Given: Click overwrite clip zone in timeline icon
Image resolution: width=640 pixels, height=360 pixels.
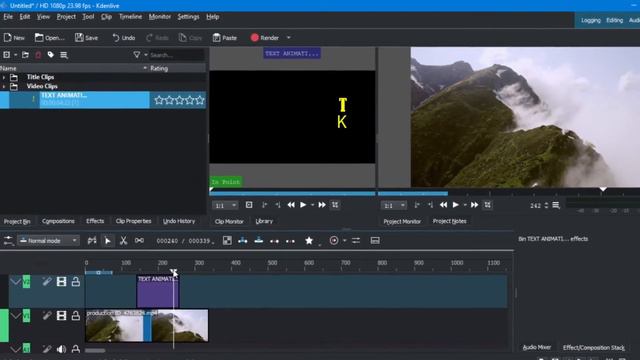Looking at the screenshot, I should pos(259,240).
